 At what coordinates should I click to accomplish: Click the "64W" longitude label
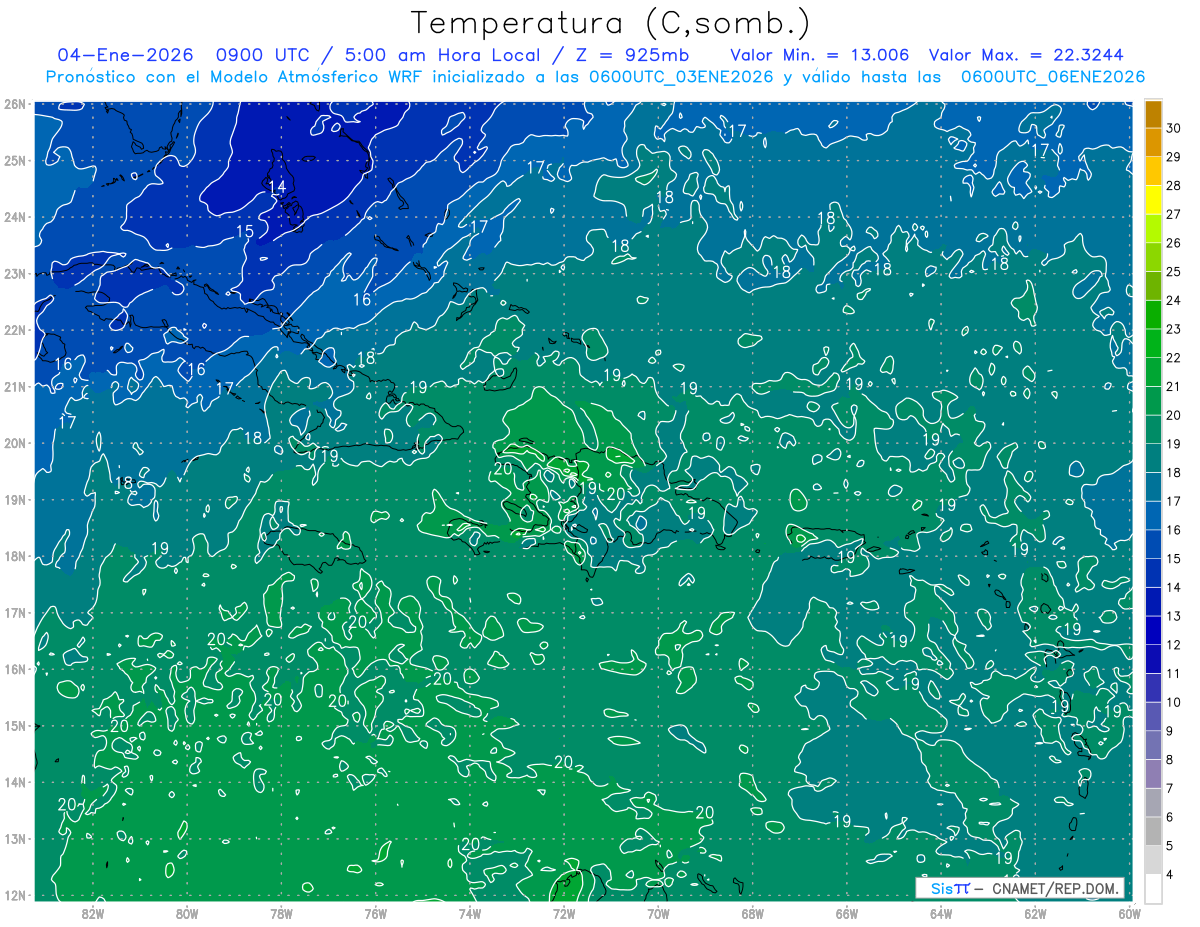(941, 913)
